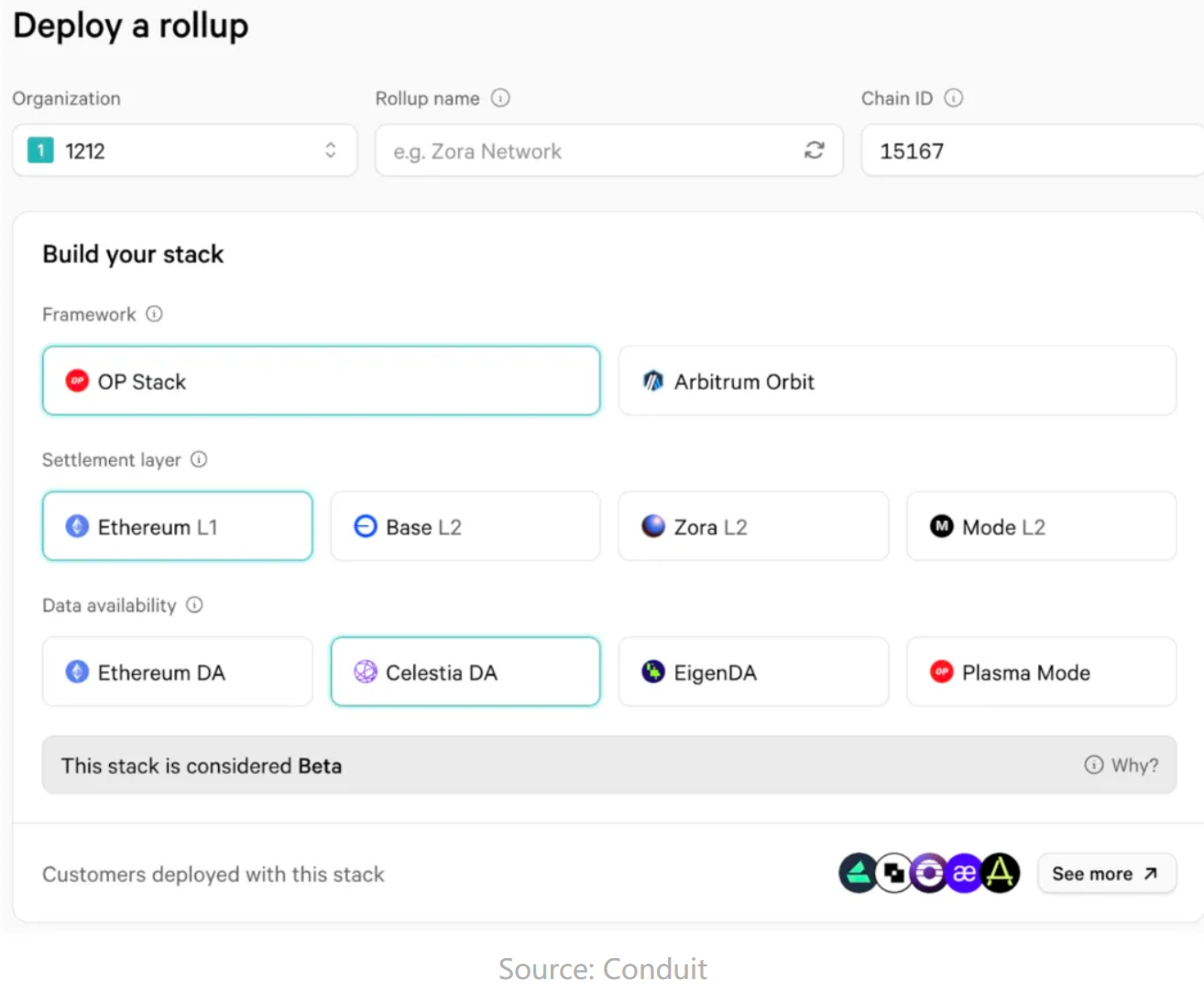This screenshot has height=991, width=1204.
Task: Click the blue æ customer logo
Action: pos(964,873)
